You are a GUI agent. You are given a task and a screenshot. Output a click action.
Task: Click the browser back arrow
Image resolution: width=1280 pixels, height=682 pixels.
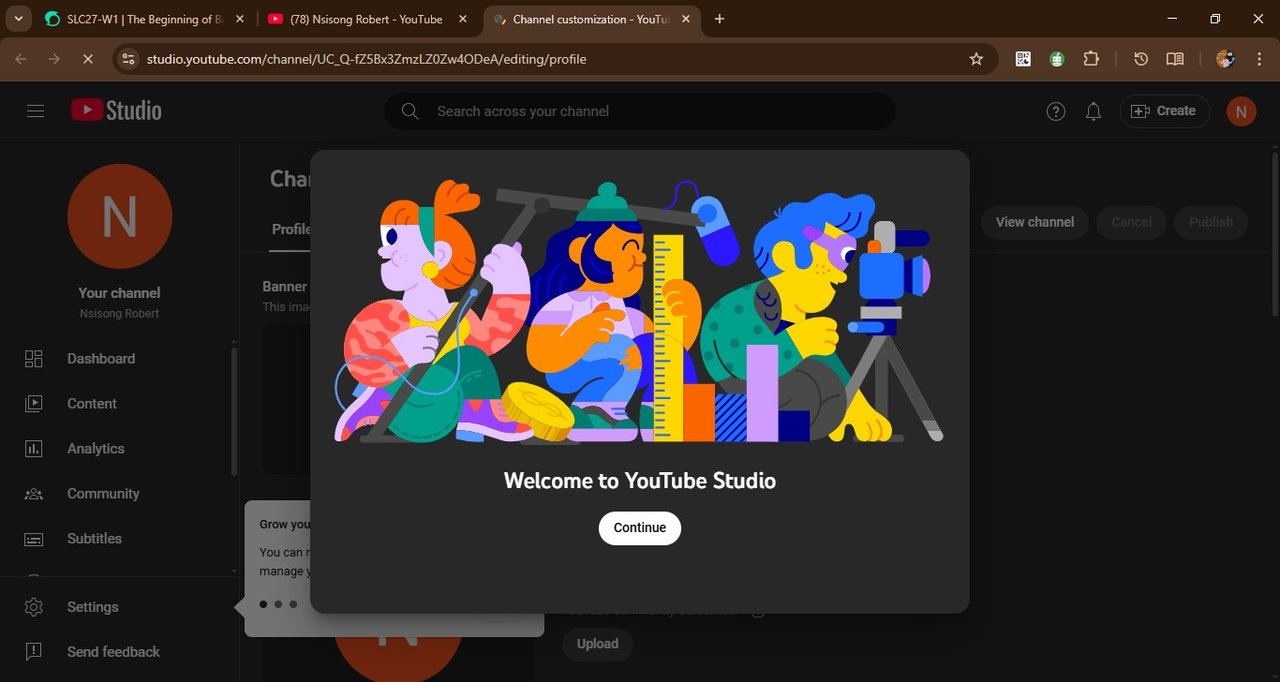pos(21,59)
